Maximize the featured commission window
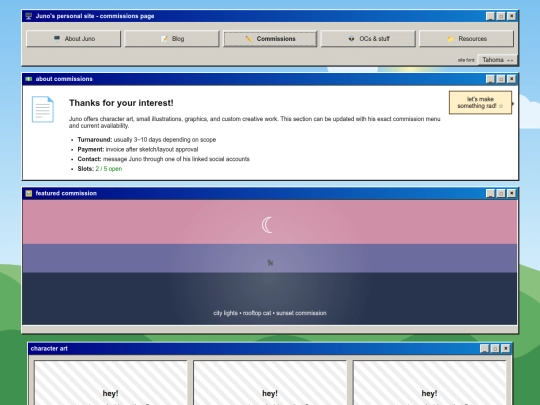This screenshot has height=405, width=540. 501,194
